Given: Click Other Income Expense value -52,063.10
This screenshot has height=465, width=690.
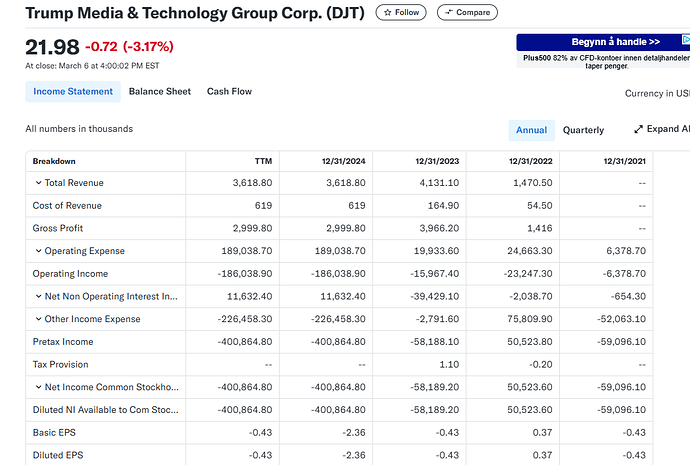Looking at the screenshot, I should click(621, 319).
